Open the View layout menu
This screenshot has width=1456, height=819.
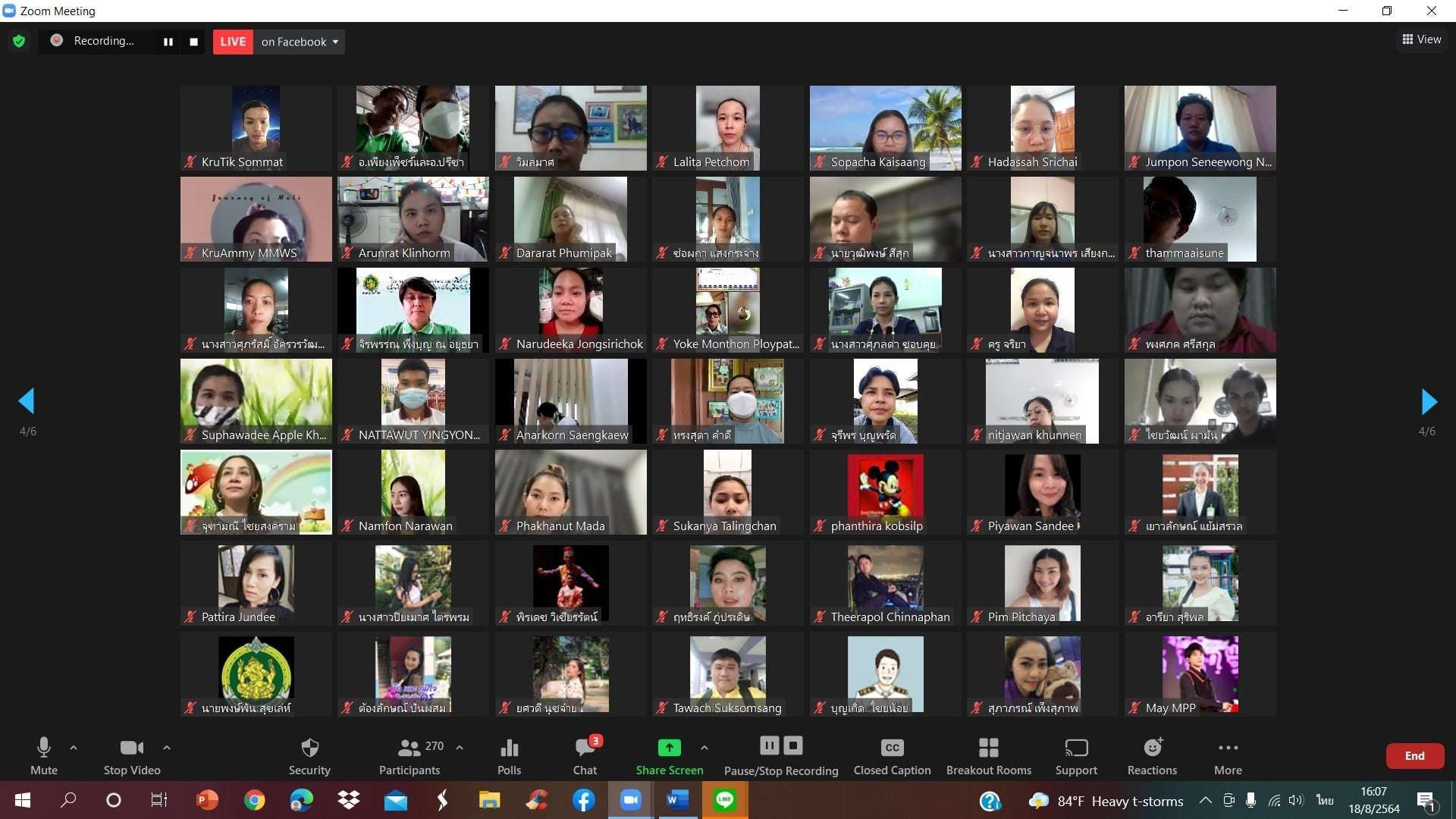(x=1422, y=39)
